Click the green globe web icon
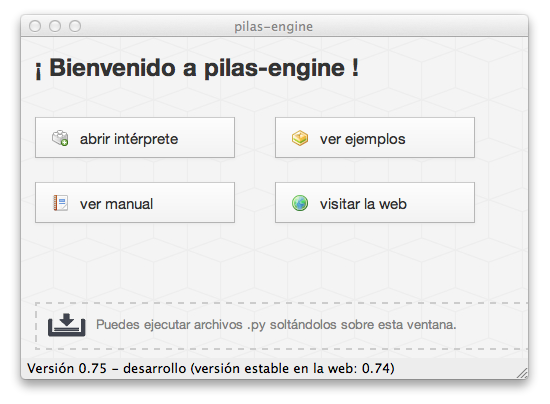 tap(300, 203)
